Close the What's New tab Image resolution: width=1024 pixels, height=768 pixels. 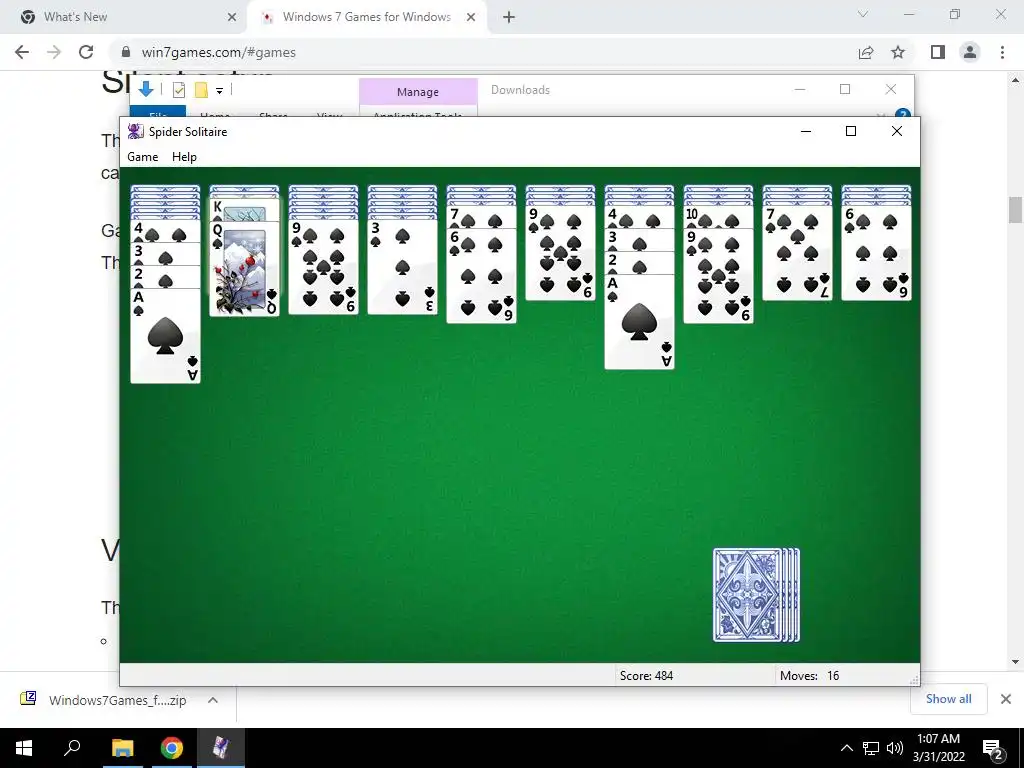232,17
